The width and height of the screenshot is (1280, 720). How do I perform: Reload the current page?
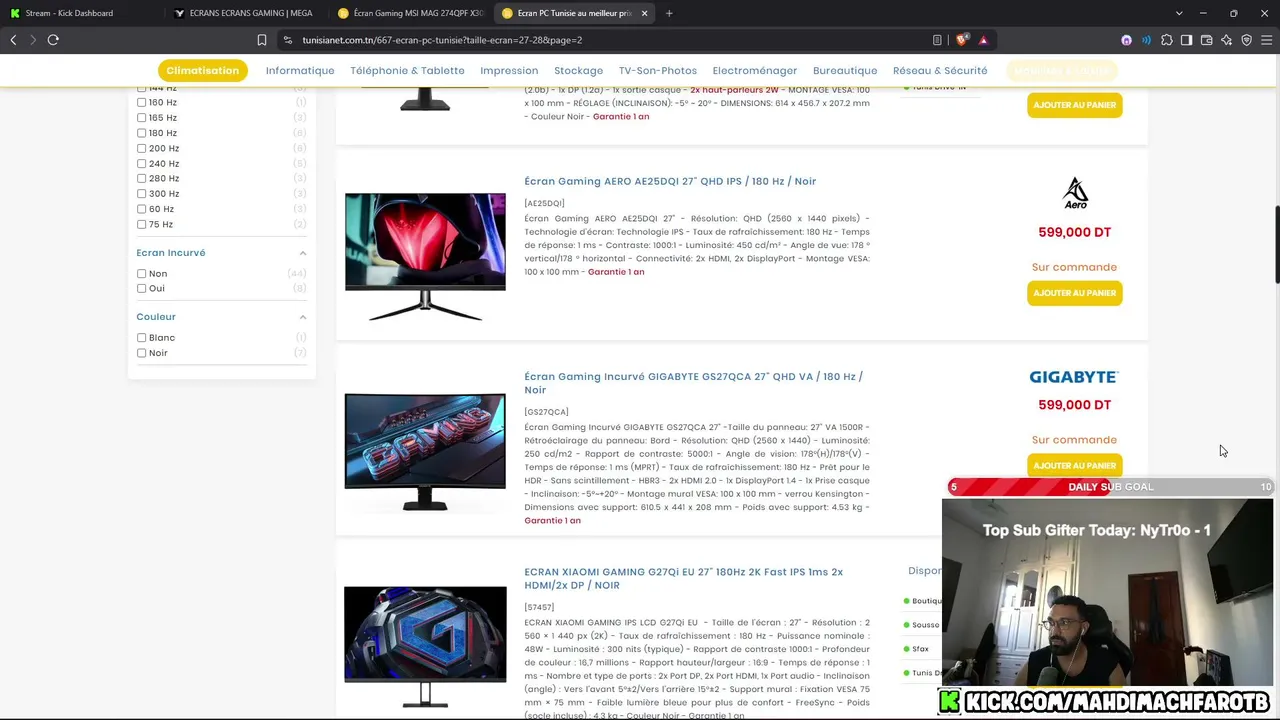click(53, 40)
